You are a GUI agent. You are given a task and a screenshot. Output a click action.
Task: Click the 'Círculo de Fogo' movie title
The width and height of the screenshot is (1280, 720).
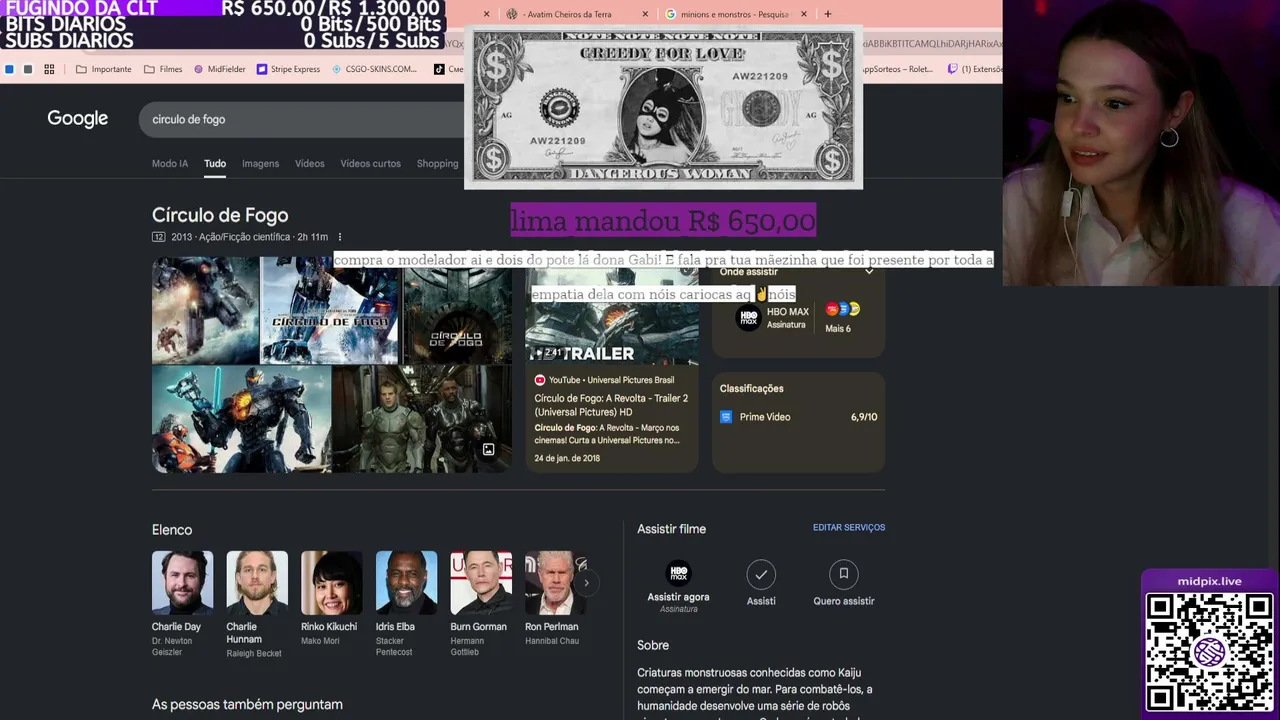(220, 215)
